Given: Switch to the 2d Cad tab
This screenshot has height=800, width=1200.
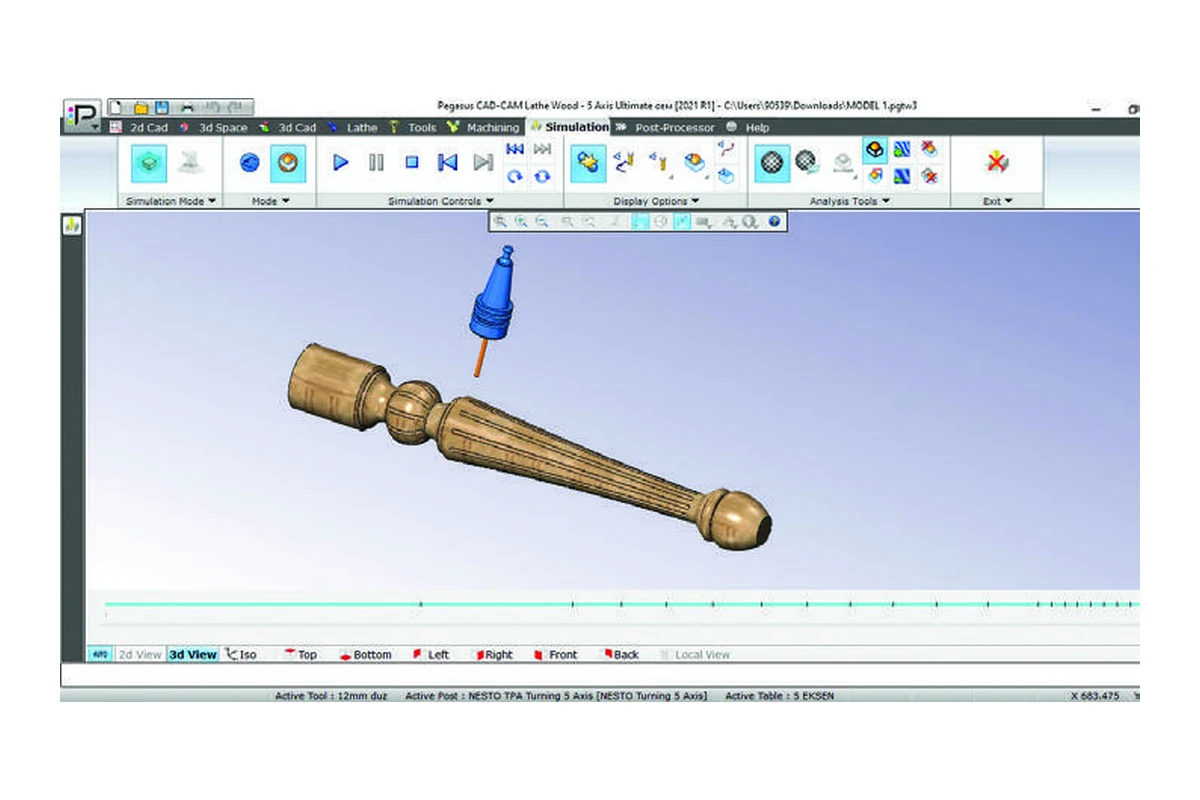Looking at the screenshot, I should pos(138,128).
